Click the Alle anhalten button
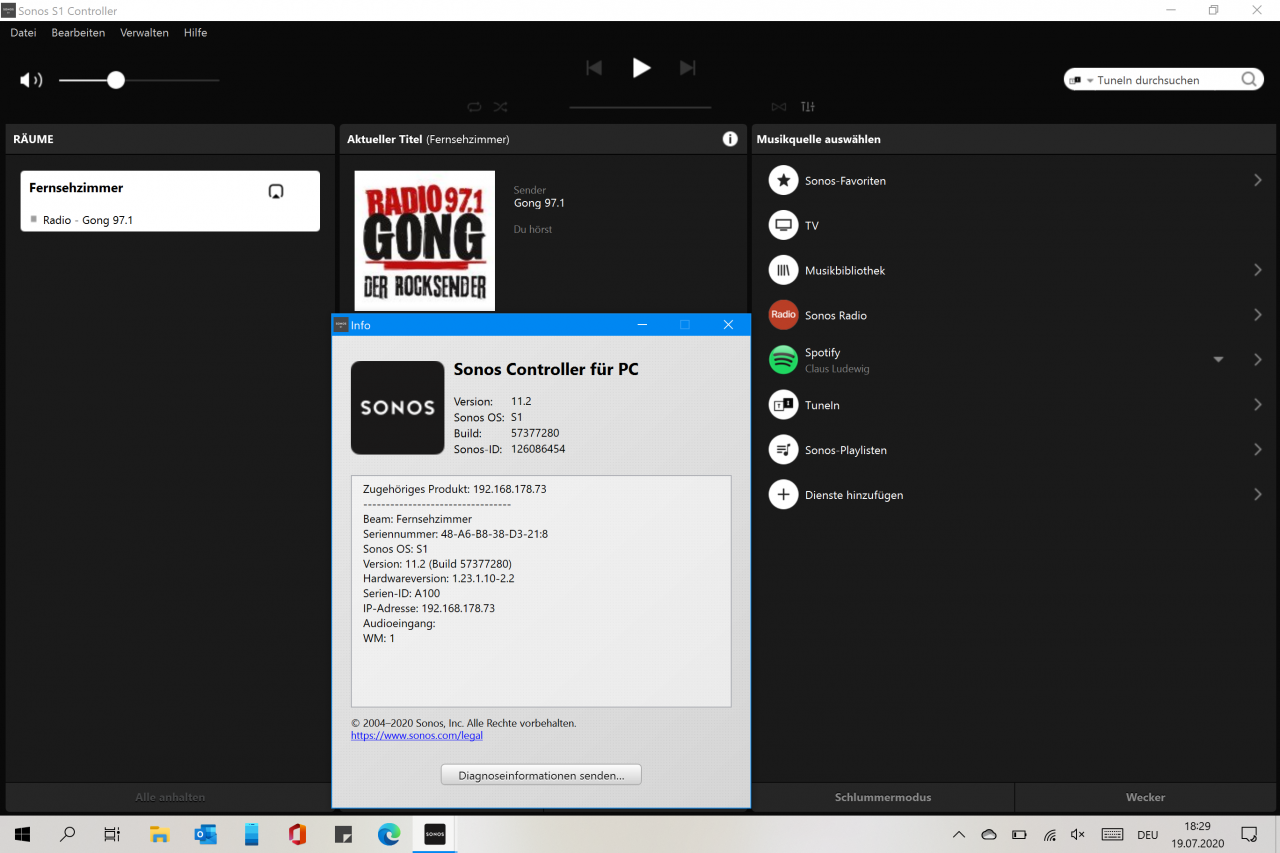The image size is (1280, 853). 170,797
